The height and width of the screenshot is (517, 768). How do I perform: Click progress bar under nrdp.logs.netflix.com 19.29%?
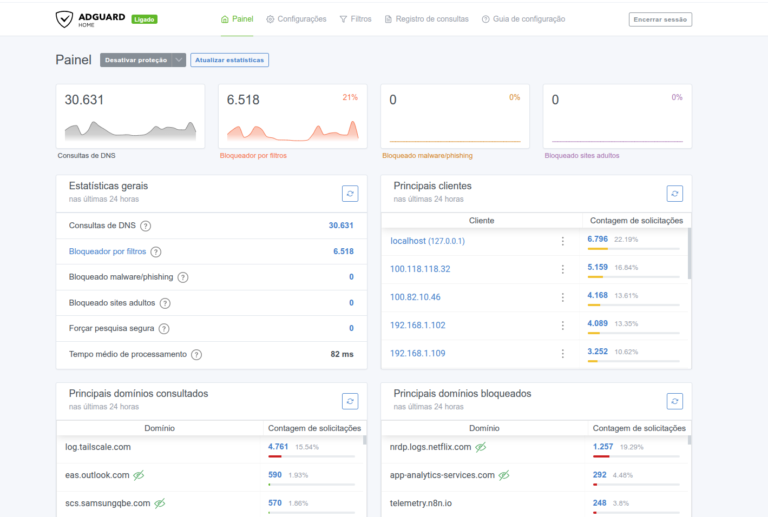636,456
